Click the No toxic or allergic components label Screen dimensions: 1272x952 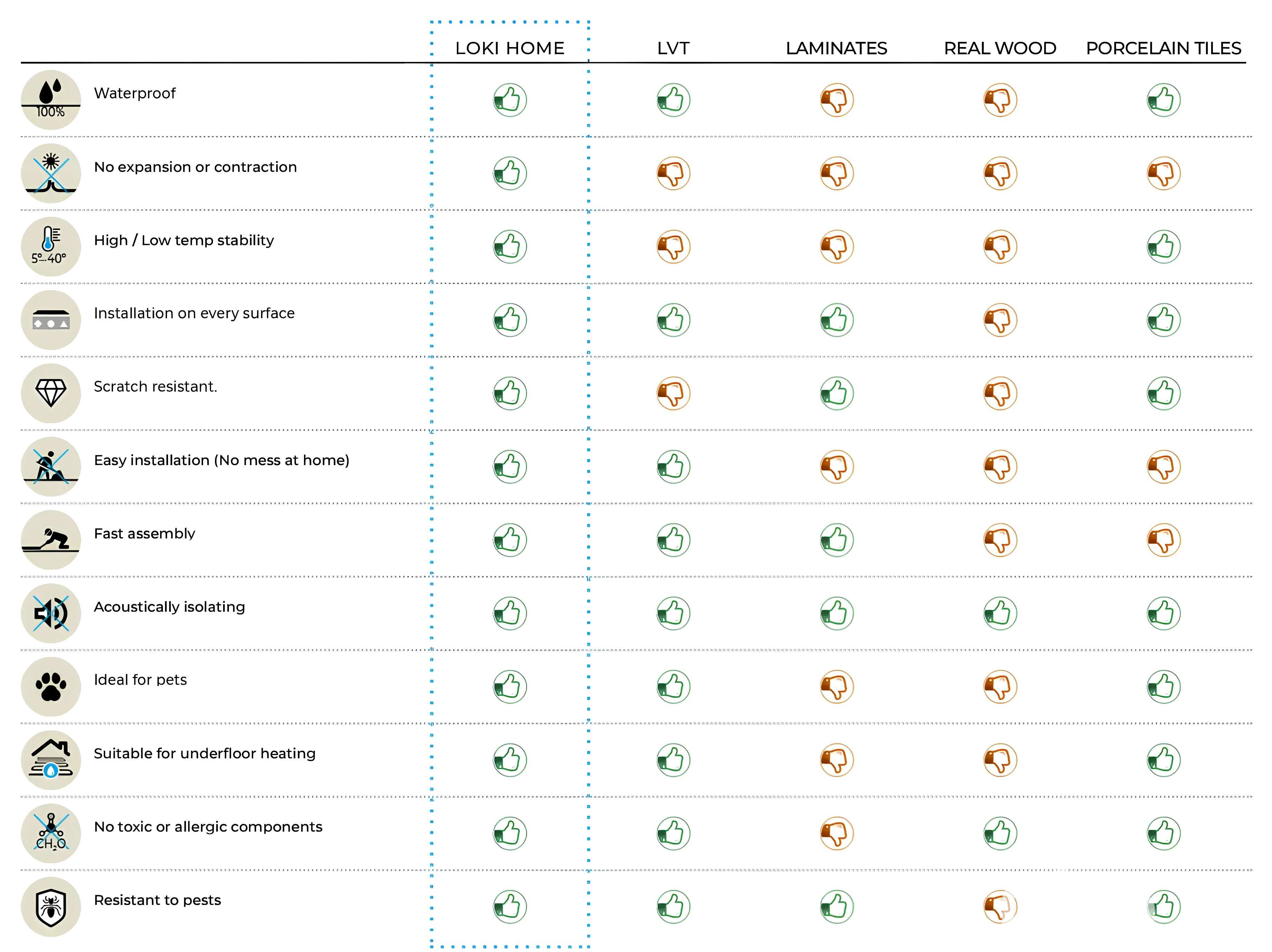click(x=208, y=827)
